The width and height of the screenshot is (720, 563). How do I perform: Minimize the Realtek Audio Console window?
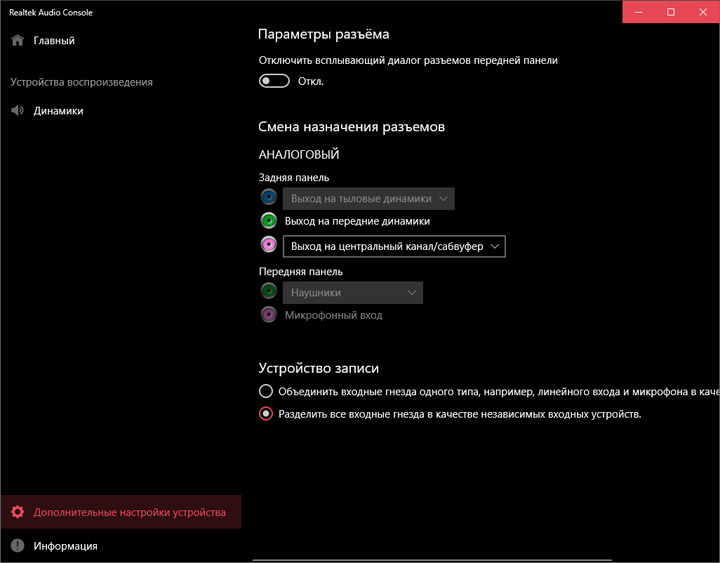point(639,12)
